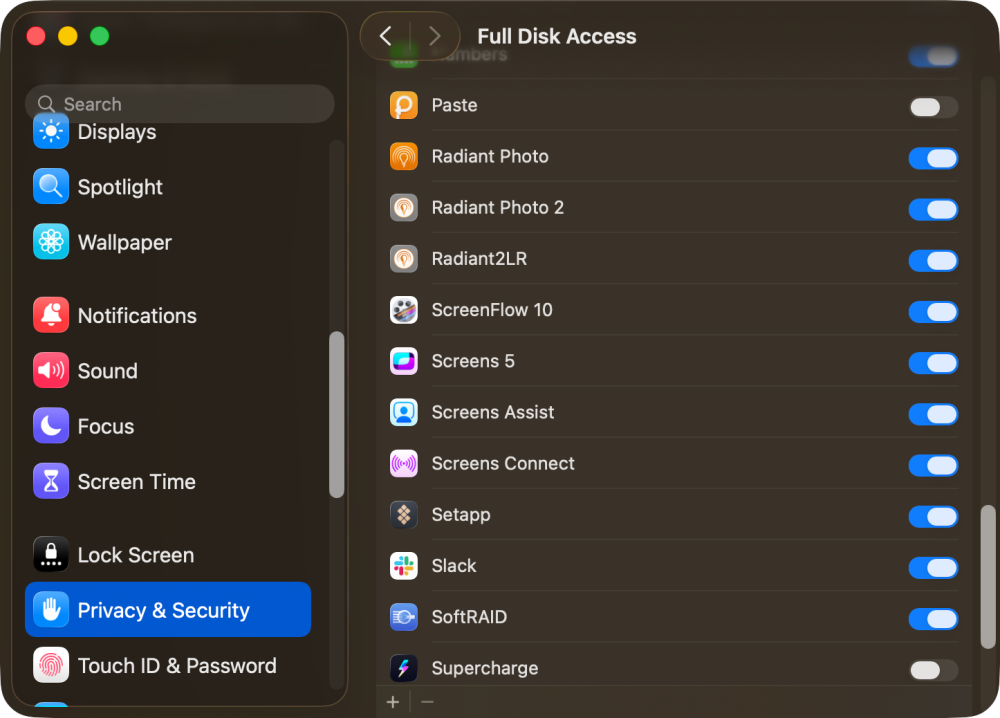Click the app list vertical scrollbar

point(988,575)
